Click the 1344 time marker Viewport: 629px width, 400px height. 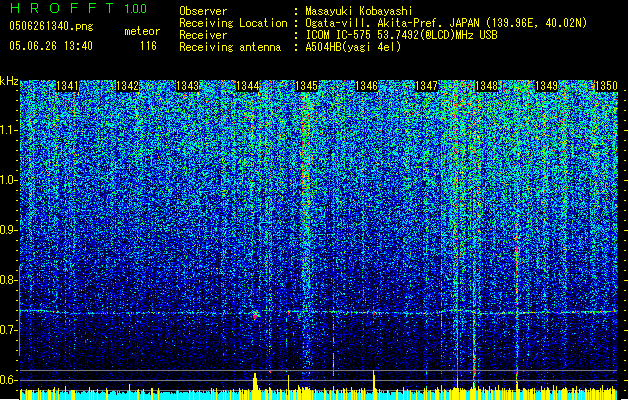[x=248, y=86]
